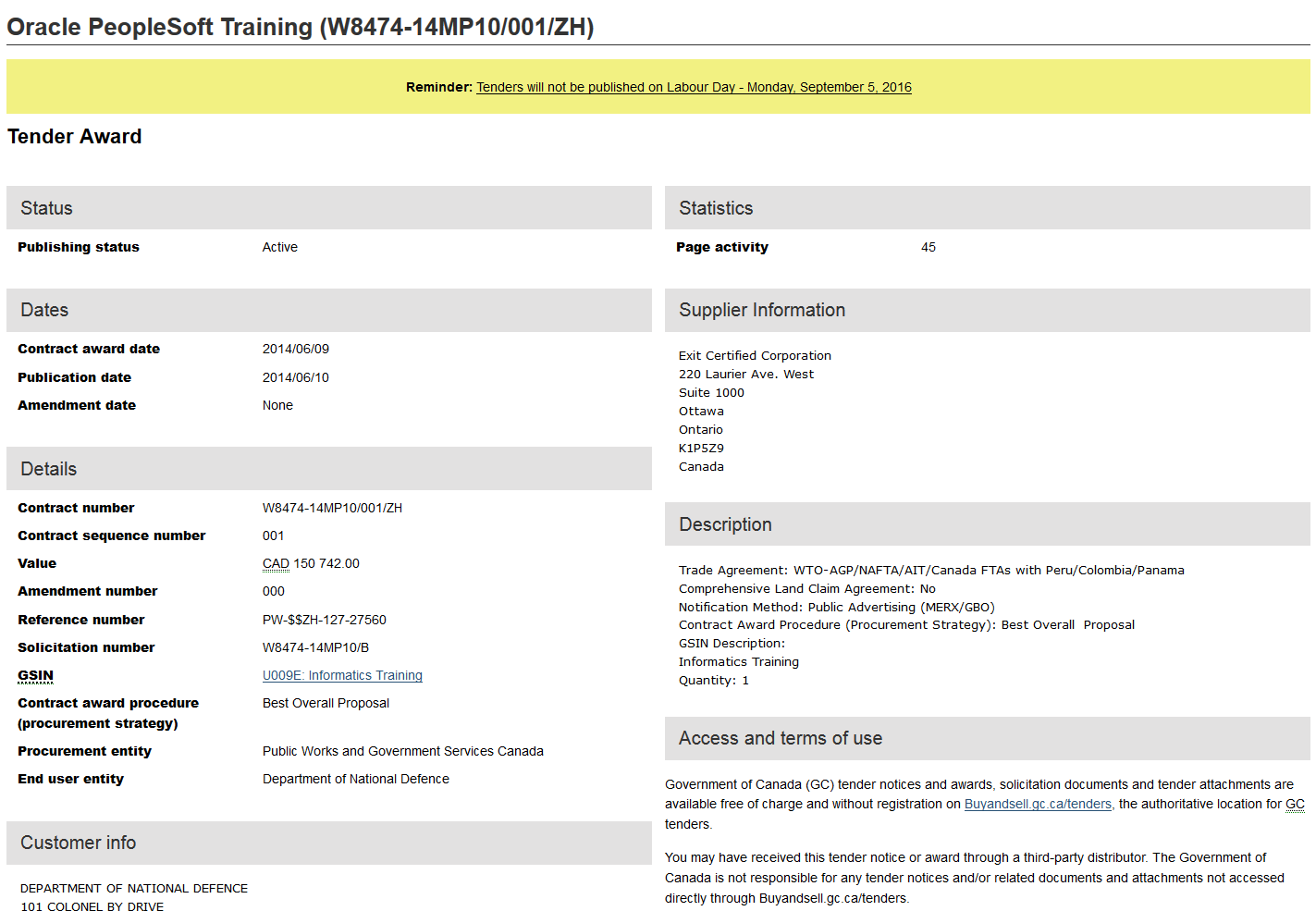This screenshot has width=1316, height=911.
Task: Click the CAD currency abbreviation
Action: [x=276, y=563]
